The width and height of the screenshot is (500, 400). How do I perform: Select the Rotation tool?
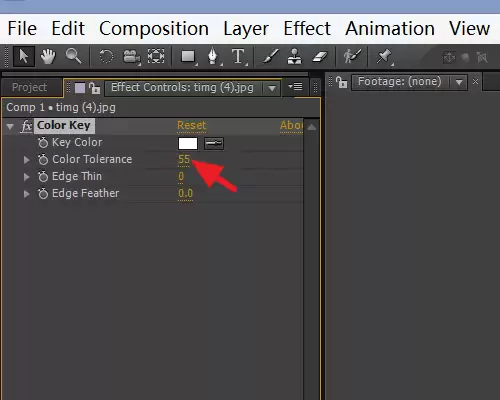click(x=106, y=56)
